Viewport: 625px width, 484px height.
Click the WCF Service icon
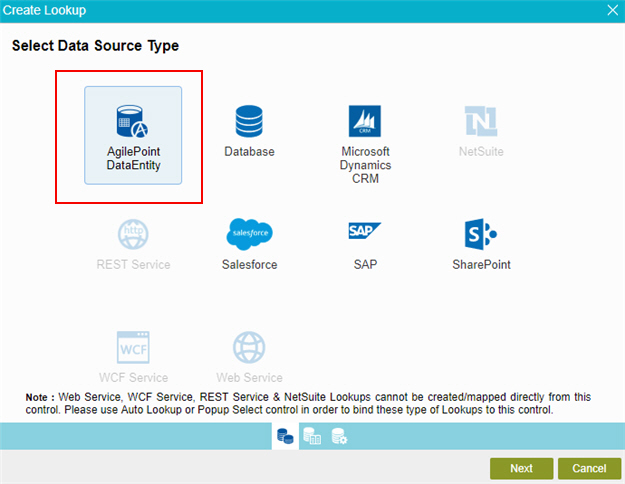(x=133, y=347)
